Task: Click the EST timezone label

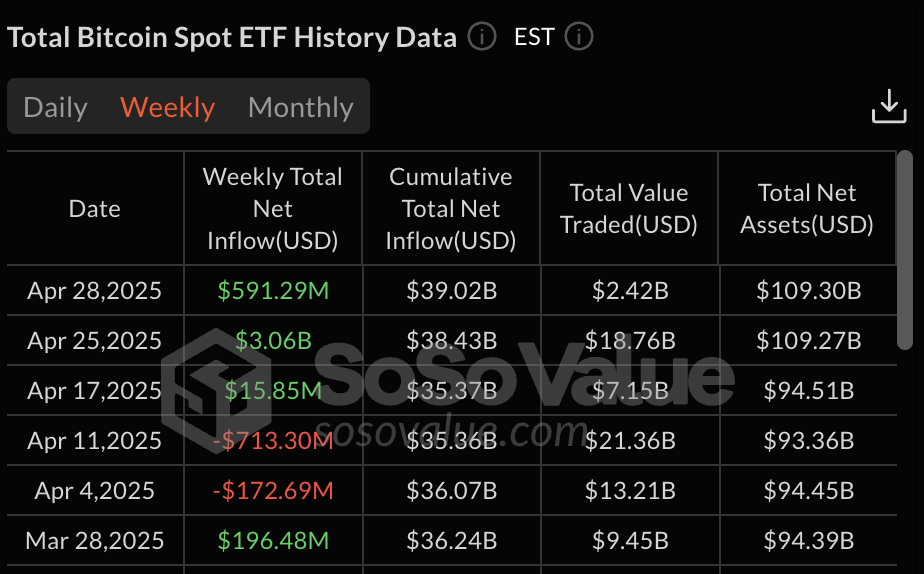Action: [x=534, y=37]
